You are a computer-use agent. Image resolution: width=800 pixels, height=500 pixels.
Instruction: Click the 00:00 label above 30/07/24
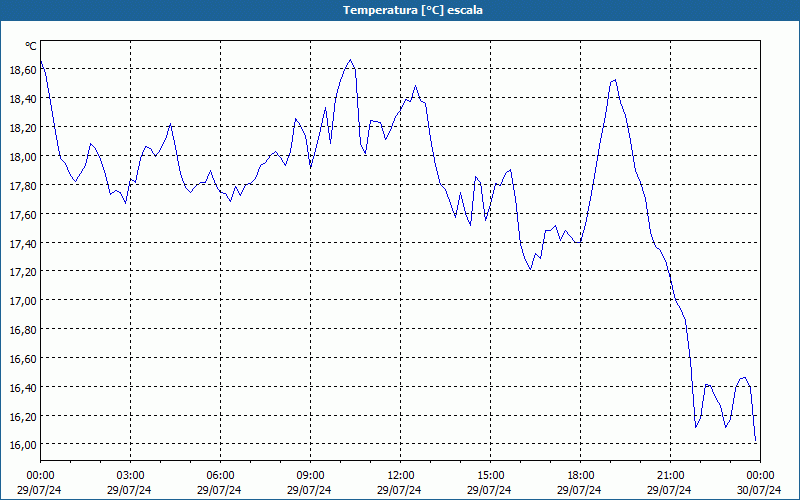pyautogui.click(x=760, y=476)
